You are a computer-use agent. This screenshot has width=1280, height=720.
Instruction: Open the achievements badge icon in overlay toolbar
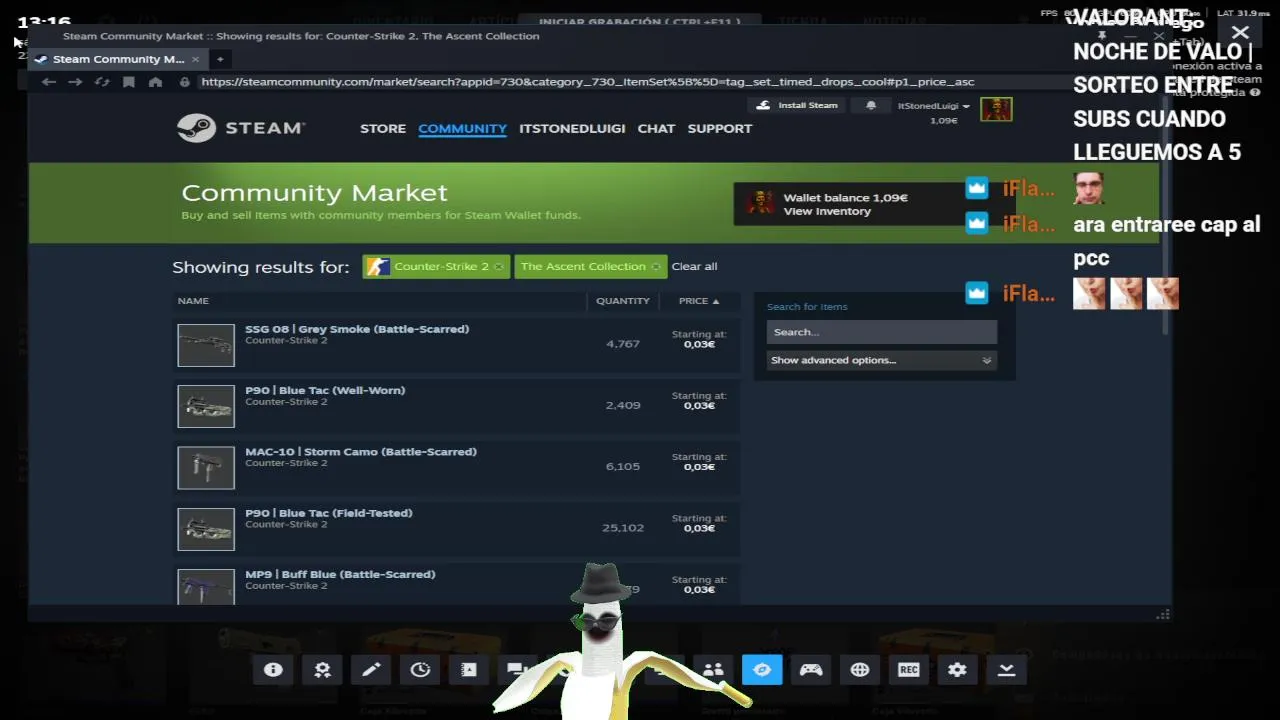pos(322,670)
